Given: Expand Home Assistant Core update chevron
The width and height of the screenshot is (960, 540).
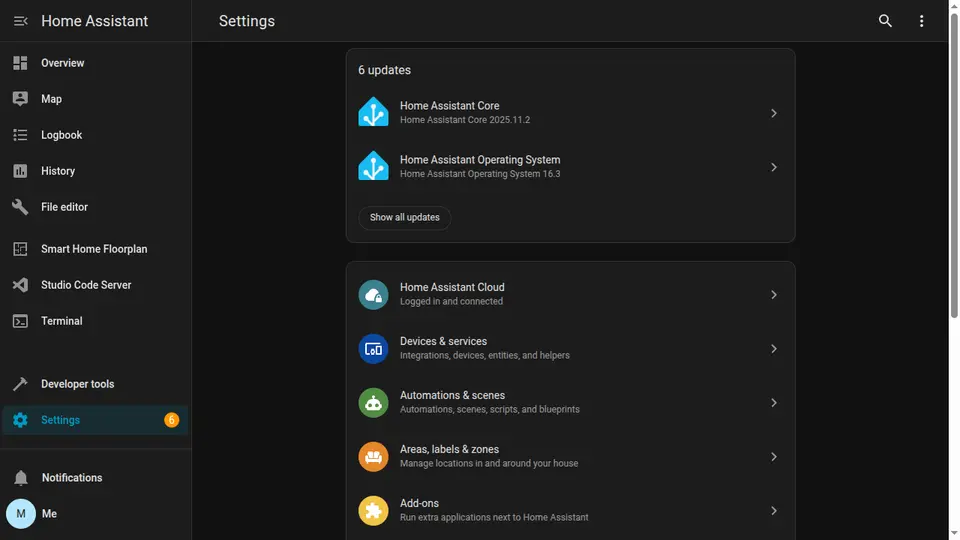Looking at the screenshot, I should [x=774, y=113].
